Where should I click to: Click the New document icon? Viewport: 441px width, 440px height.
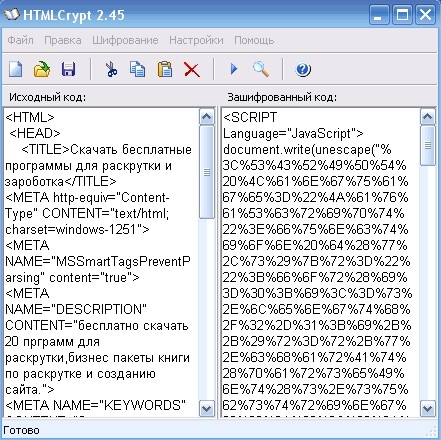(15, 69)
